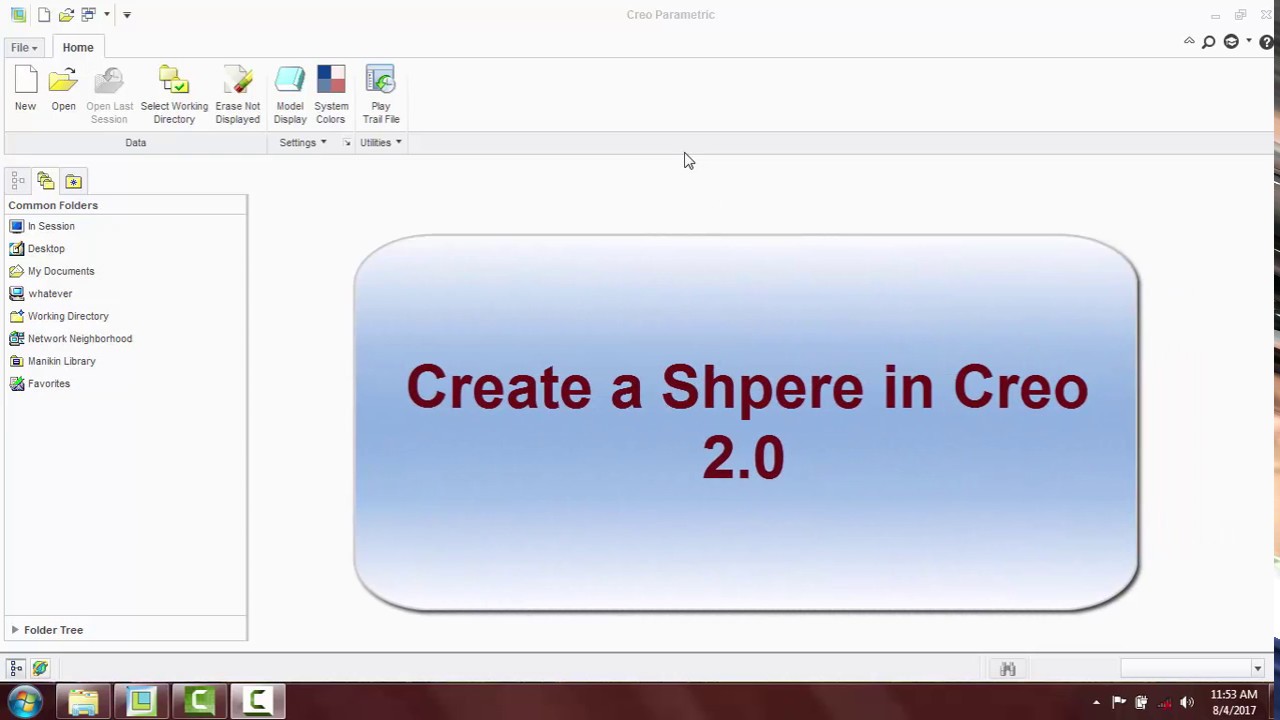Image resolution: width=1280 pixels, height=720 pixels.
Task: Show hidden tray icons arrow
Action: click(1096, 703)
